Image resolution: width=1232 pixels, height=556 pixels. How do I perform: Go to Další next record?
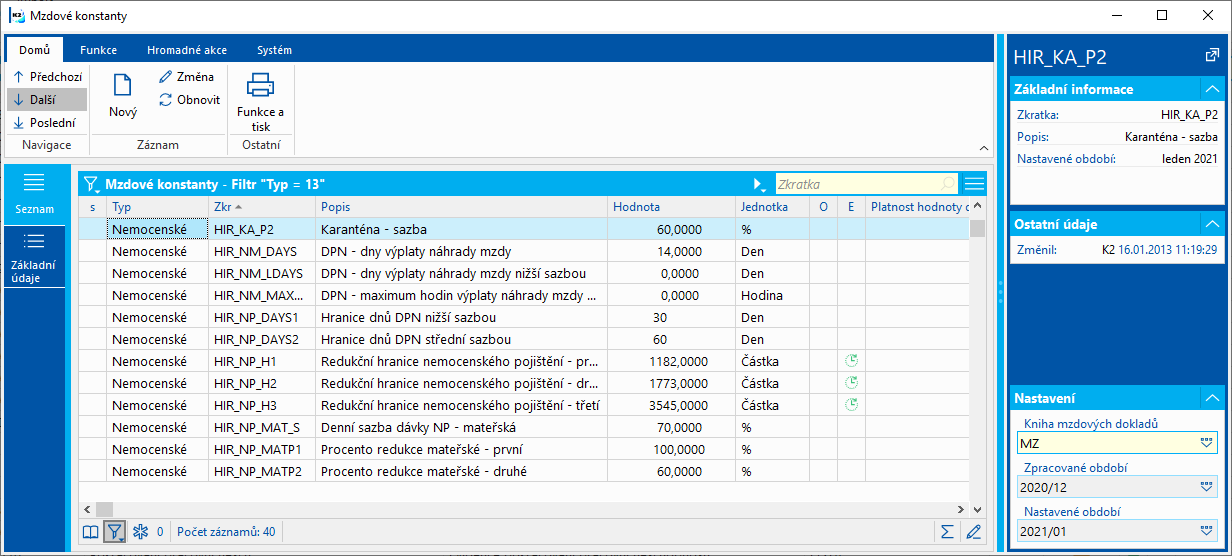coord(46,99)
